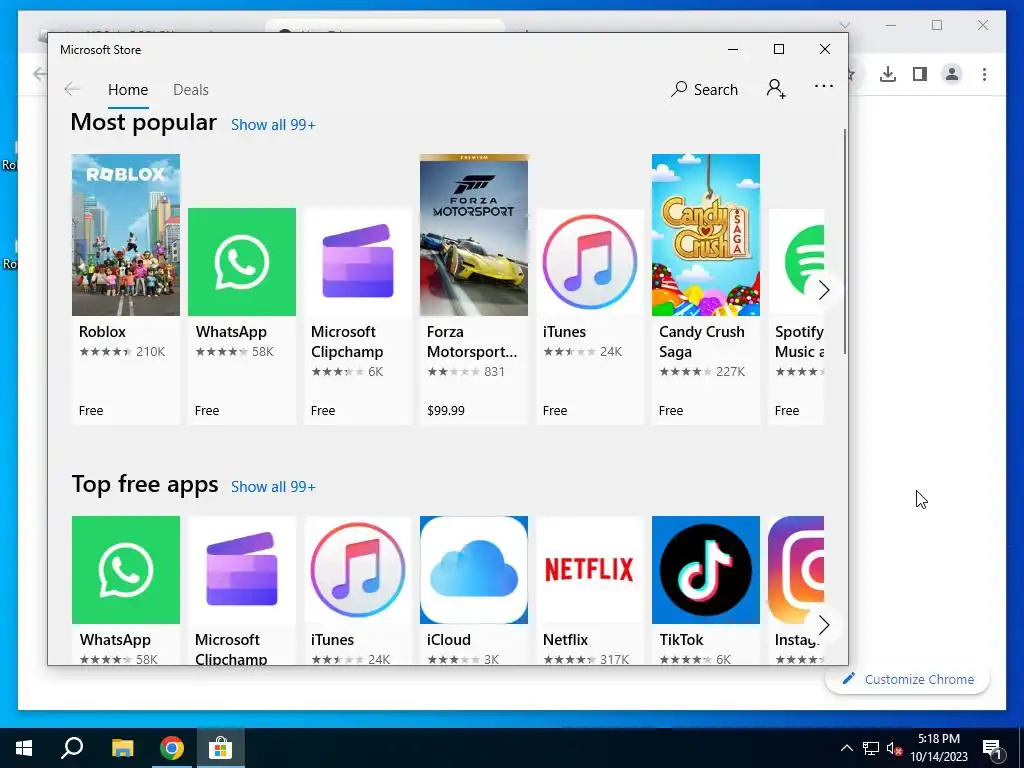Open the notification center icon
This screenshot has height=768, width=1024.
tap(993, 748)
